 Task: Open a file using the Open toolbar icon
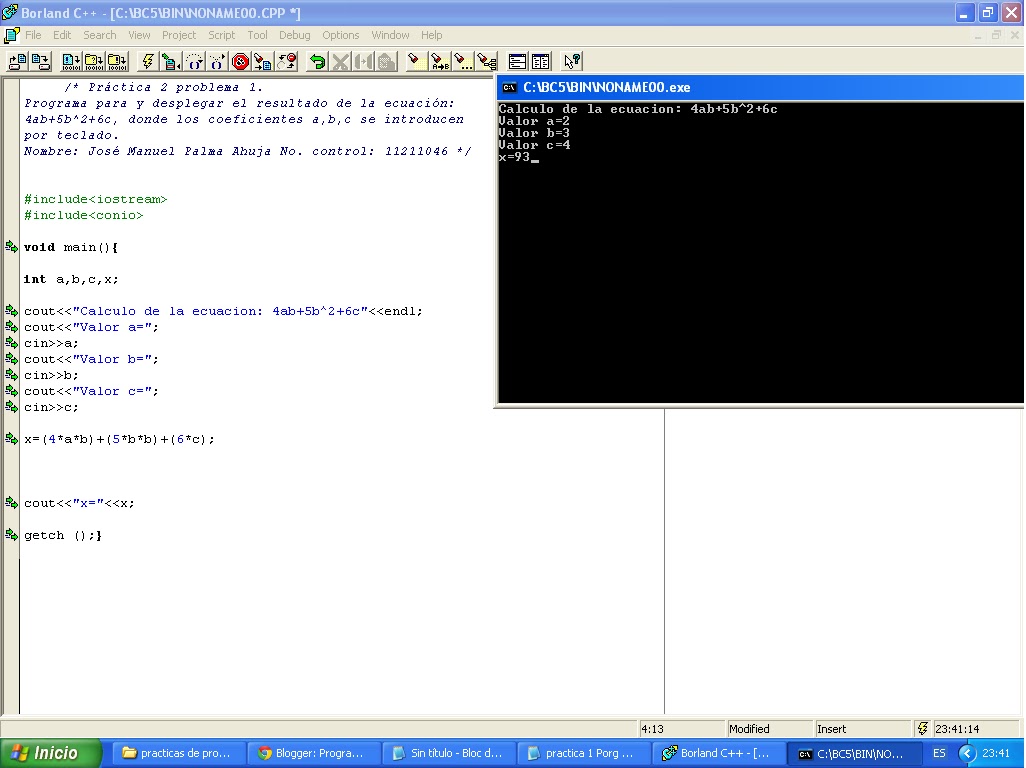pyautogui.click(x=17, y=60)
